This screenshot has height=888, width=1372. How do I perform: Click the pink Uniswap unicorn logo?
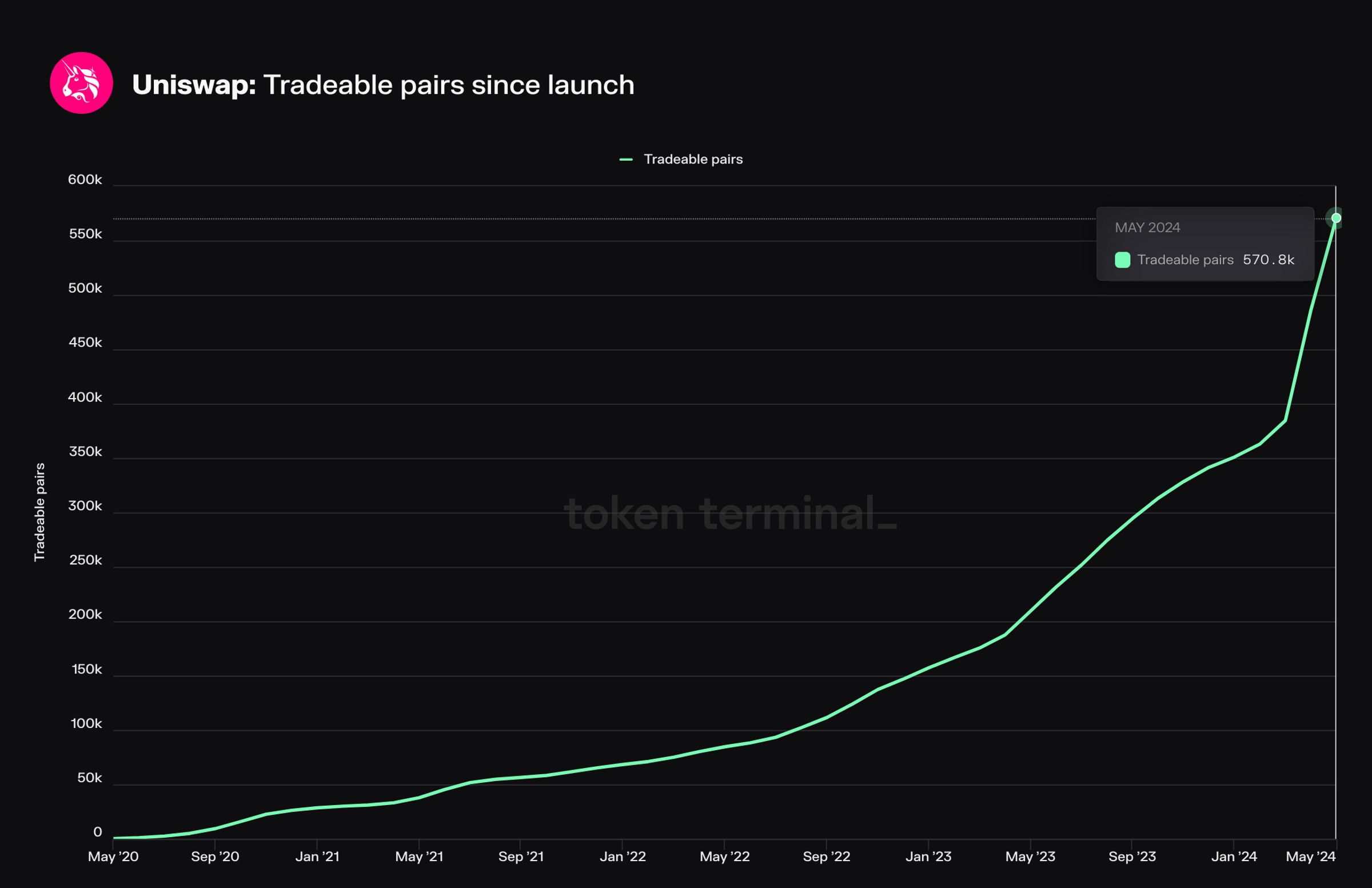[81, 83]
